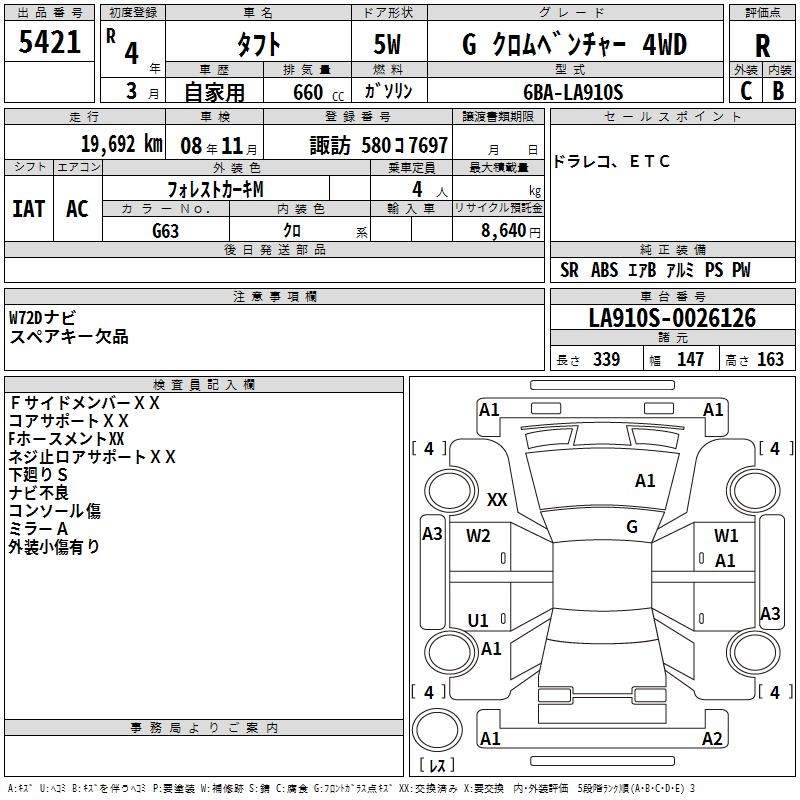Select the IAT shift type cell
Screen dimensions: 800x800
point(28,209)
